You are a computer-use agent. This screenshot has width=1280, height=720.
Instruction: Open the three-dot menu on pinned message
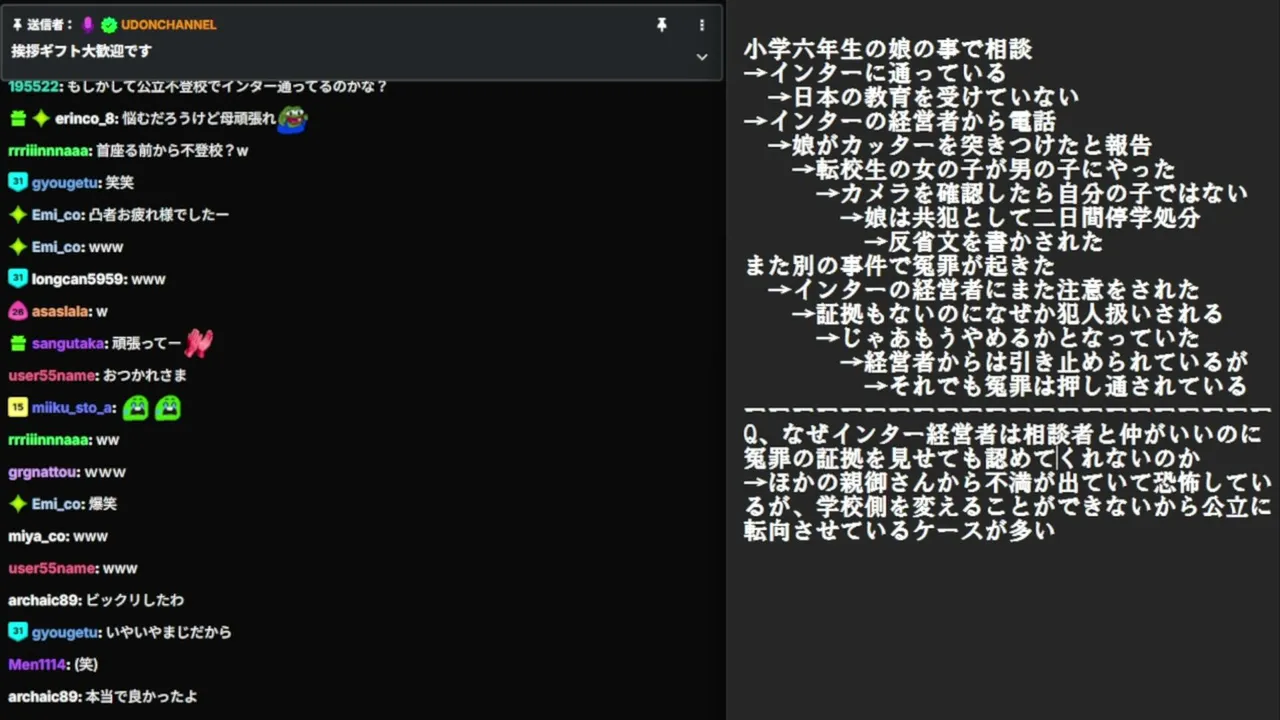(x=702, y=25)
